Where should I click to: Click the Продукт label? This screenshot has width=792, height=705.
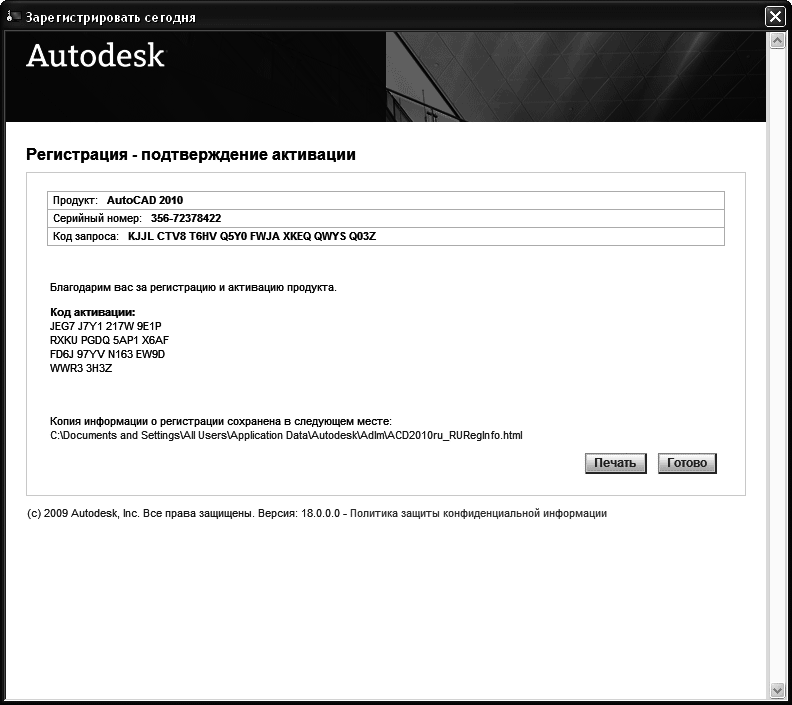(75, 200)
